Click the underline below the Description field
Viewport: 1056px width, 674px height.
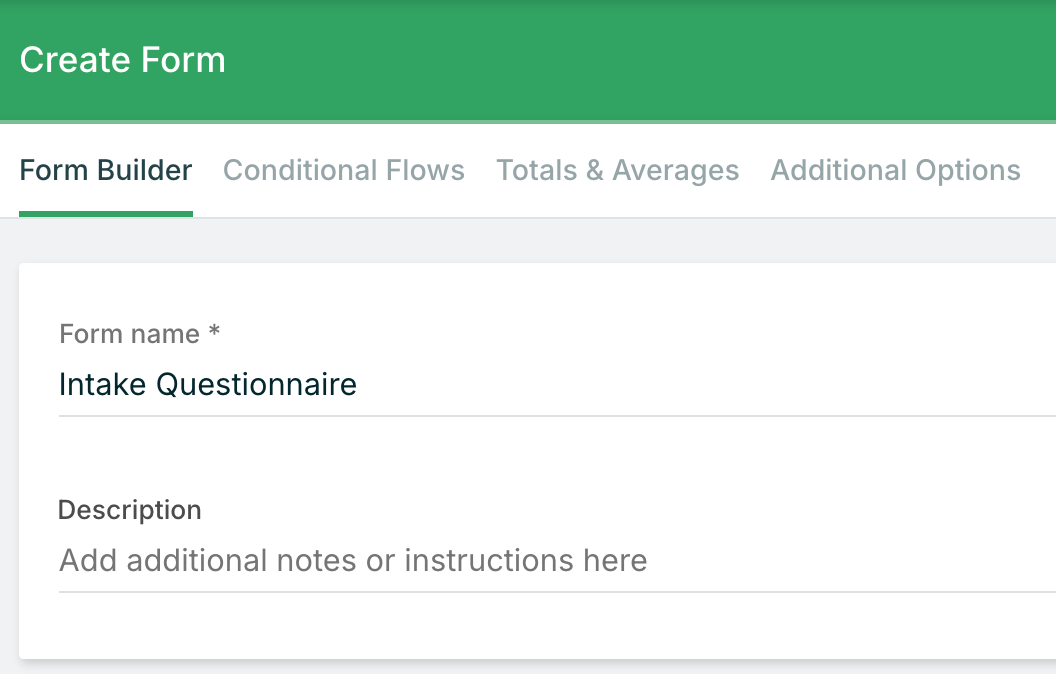point(557,592)
